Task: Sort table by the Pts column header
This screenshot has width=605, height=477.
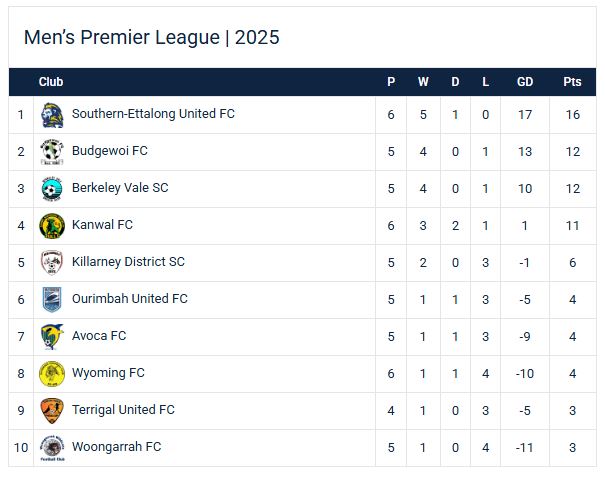Action: tap(572, 82)
